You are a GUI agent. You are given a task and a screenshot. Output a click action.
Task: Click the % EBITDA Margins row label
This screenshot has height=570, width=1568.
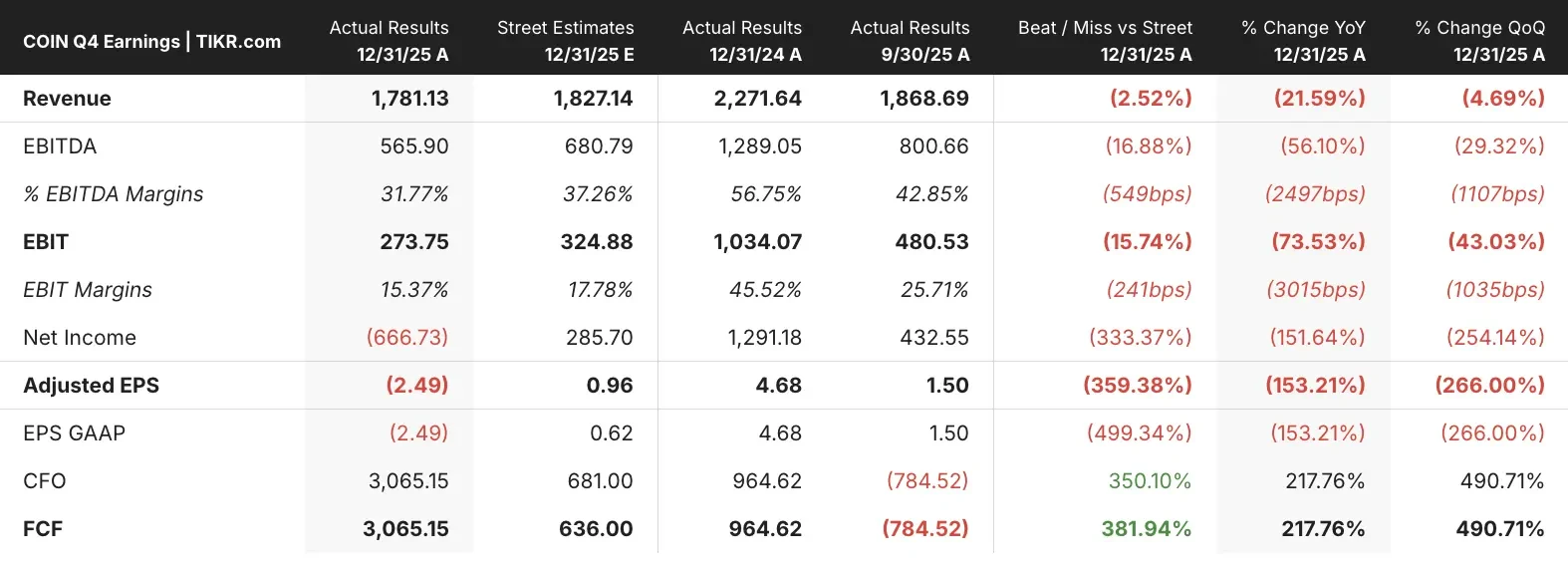coord(113,194)
